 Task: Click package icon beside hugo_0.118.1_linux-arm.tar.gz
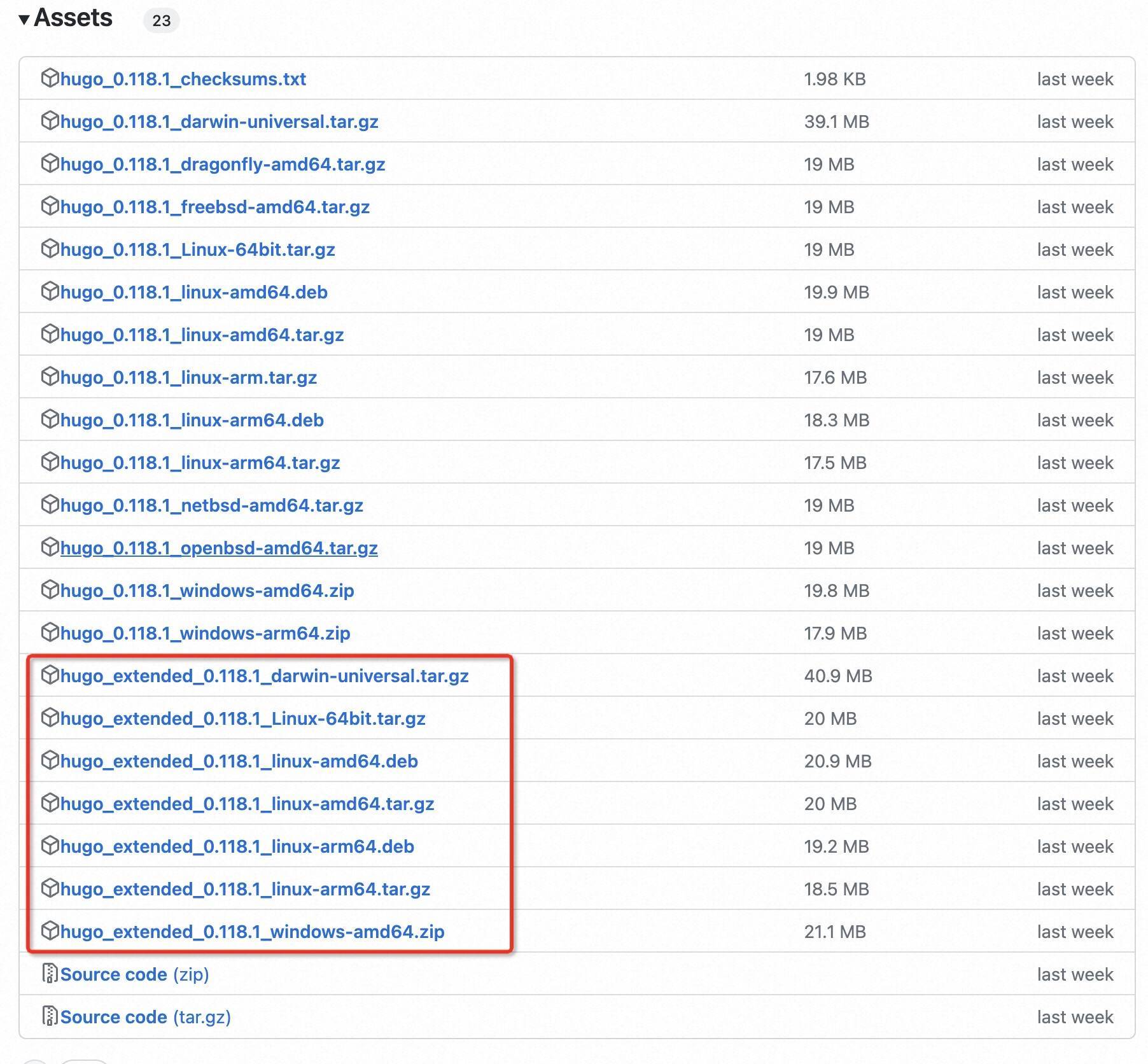coord(50,377)
